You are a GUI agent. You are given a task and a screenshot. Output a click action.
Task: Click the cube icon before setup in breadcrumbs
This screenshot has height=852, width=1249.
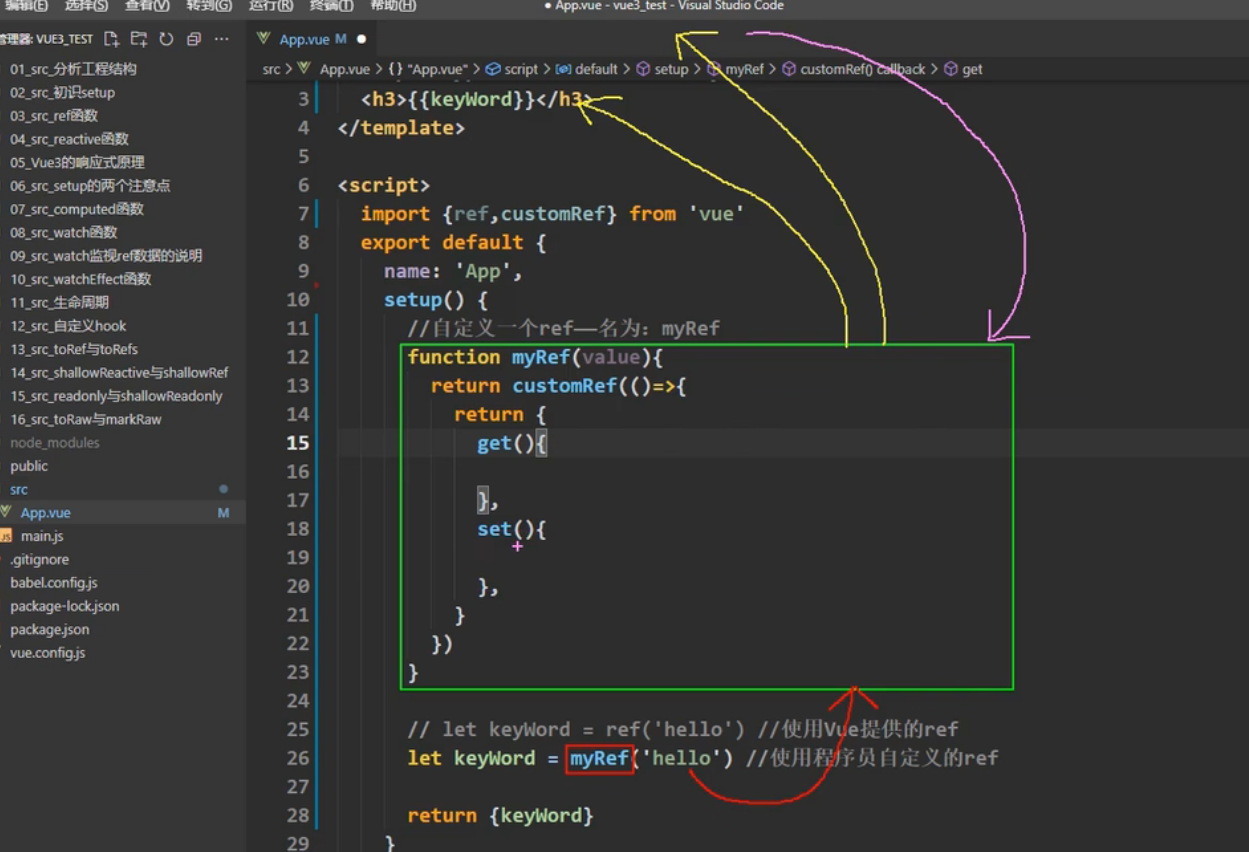[644, 69]
